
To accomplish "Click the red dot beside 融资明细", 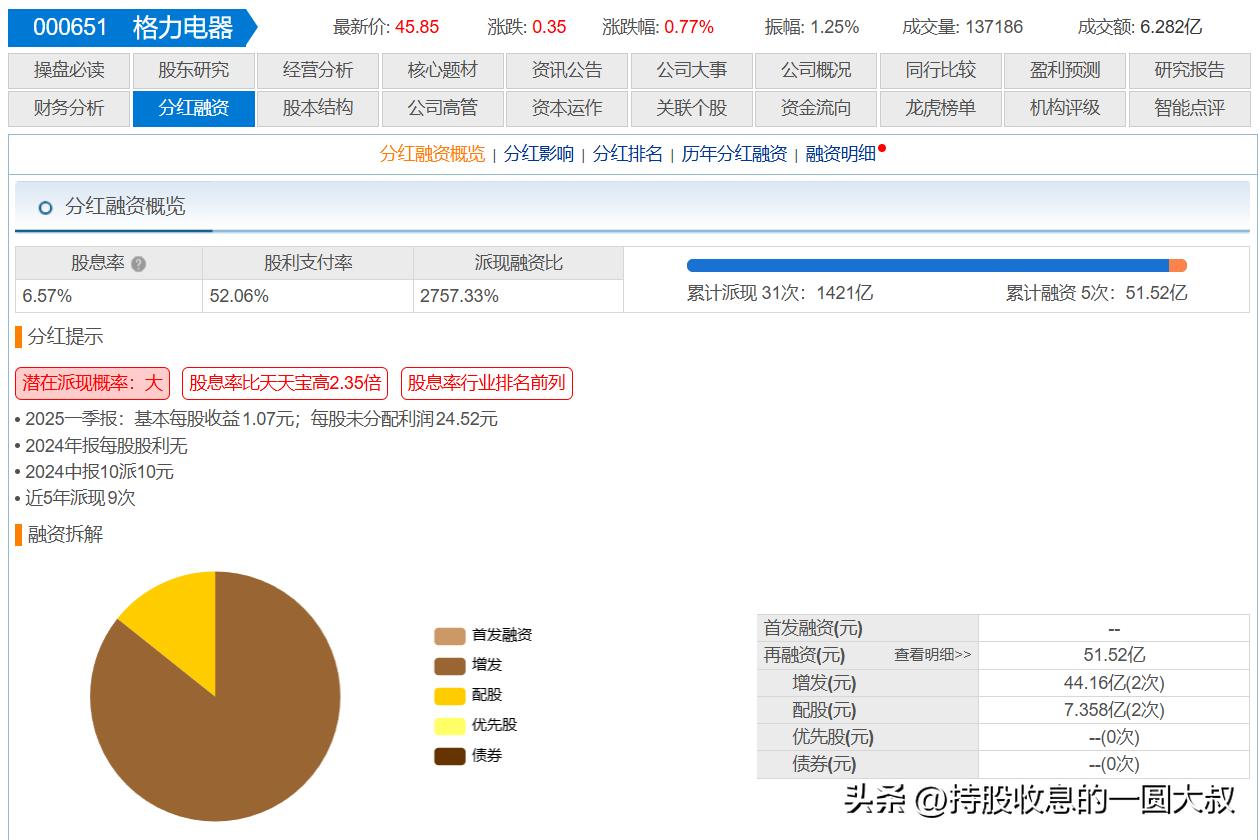I will tap(881, 146).
